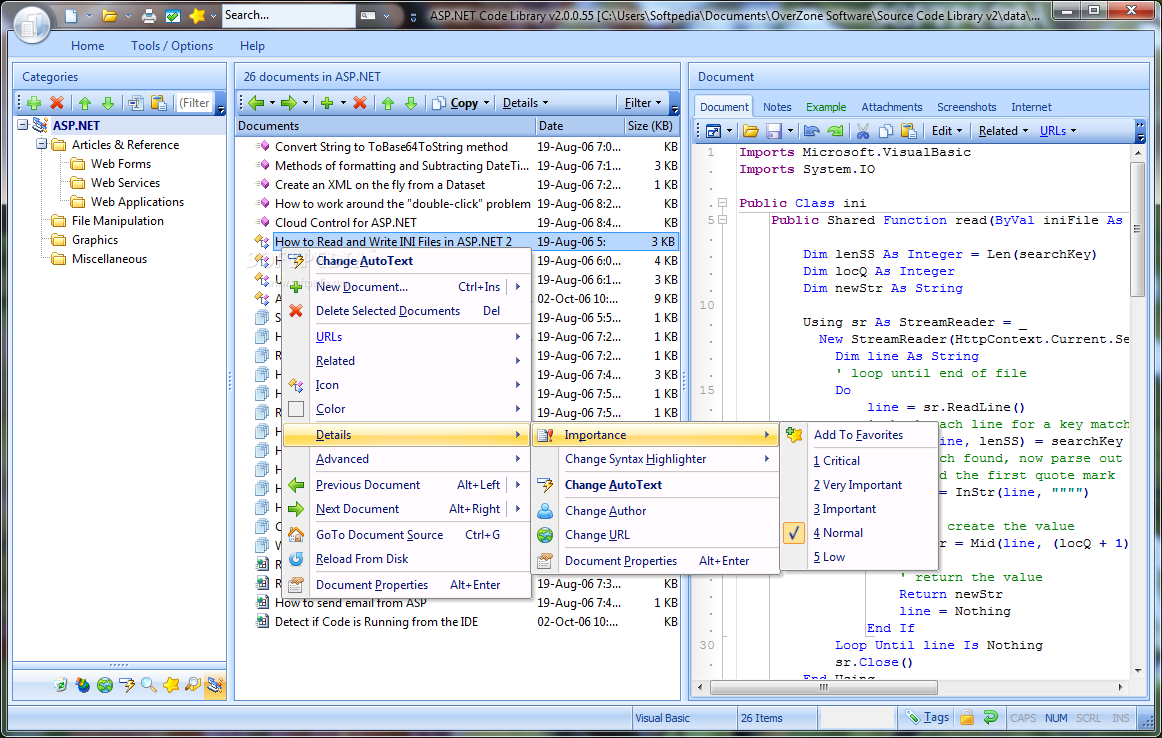1162x738 pixels.
Task: Click the paste clipboard icon in editor toolbar
Action: (x=908, y=131)
